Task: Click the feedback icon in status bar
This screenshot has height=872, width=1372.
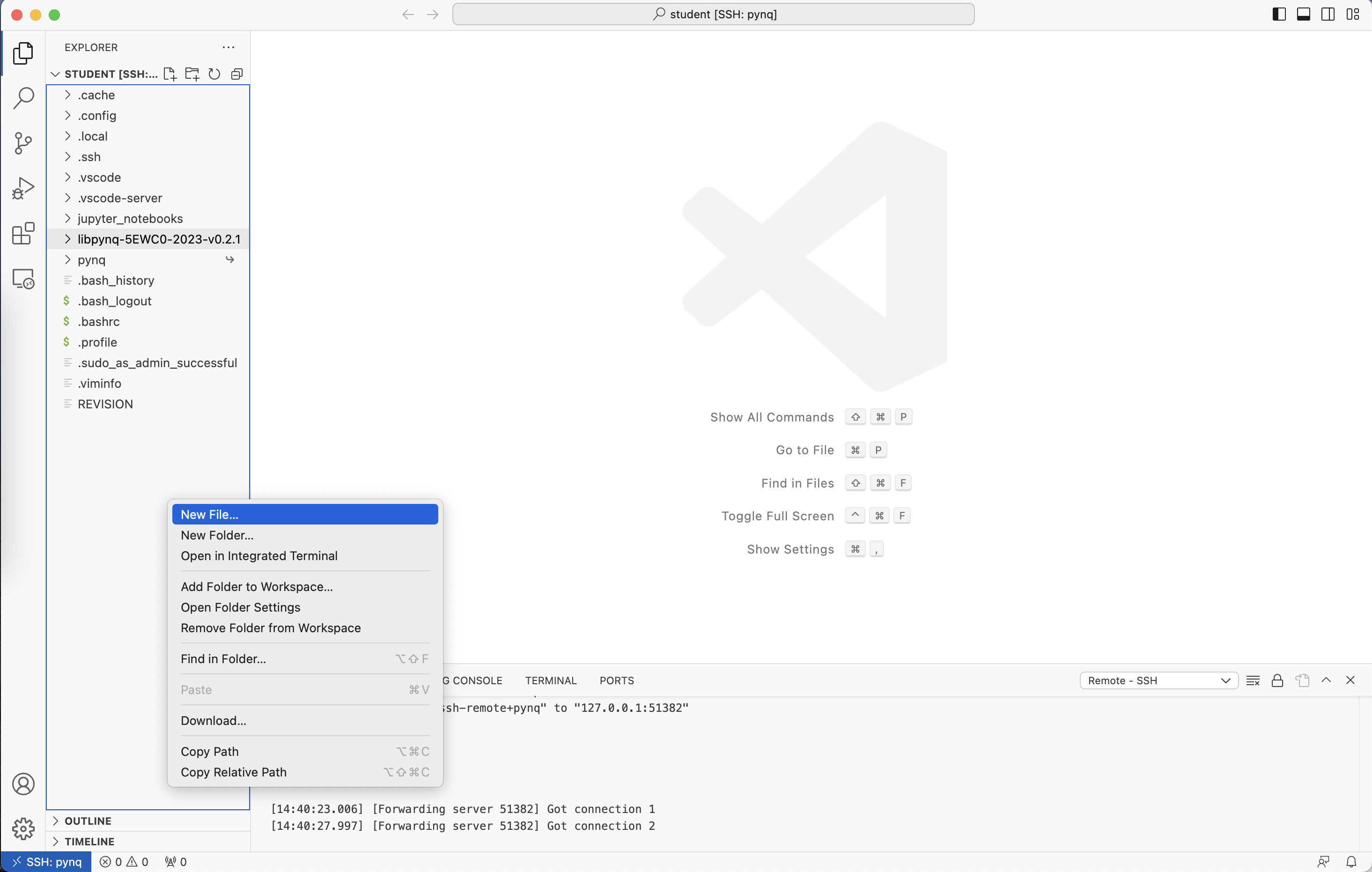Action: pyautogui.click(x=1324, y=862)
